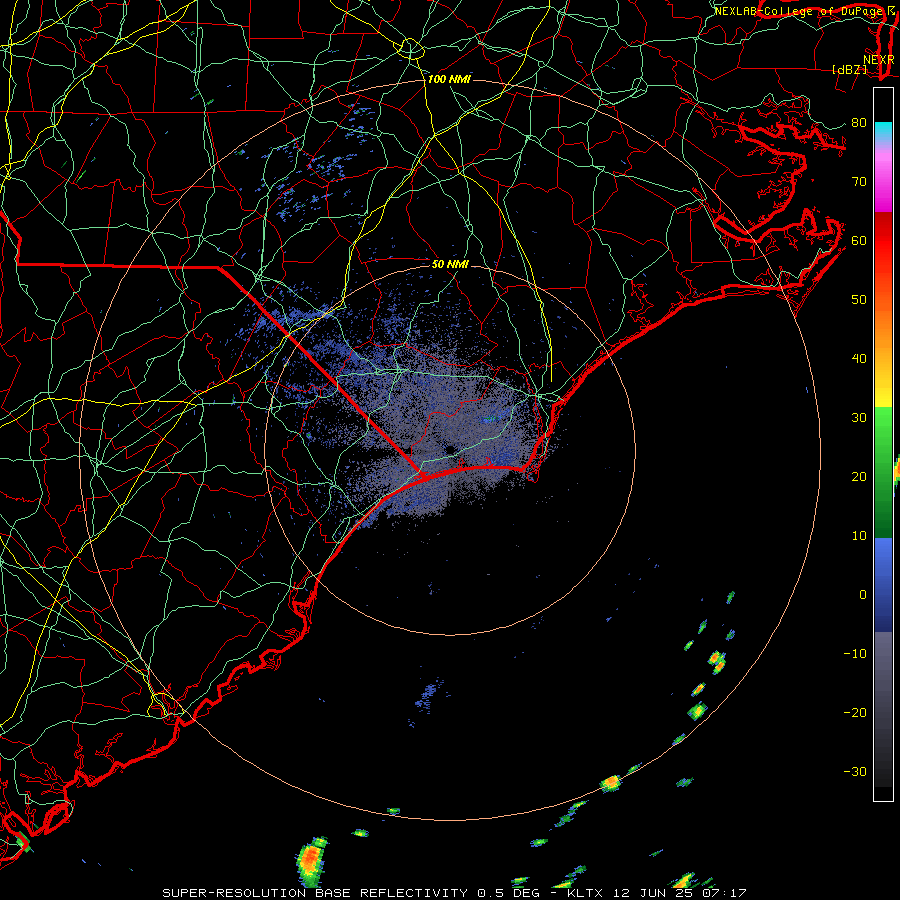Screen dimensions: 900x900
Task: Click the "50 NMI" range ring label
Action: pos(450,264)
